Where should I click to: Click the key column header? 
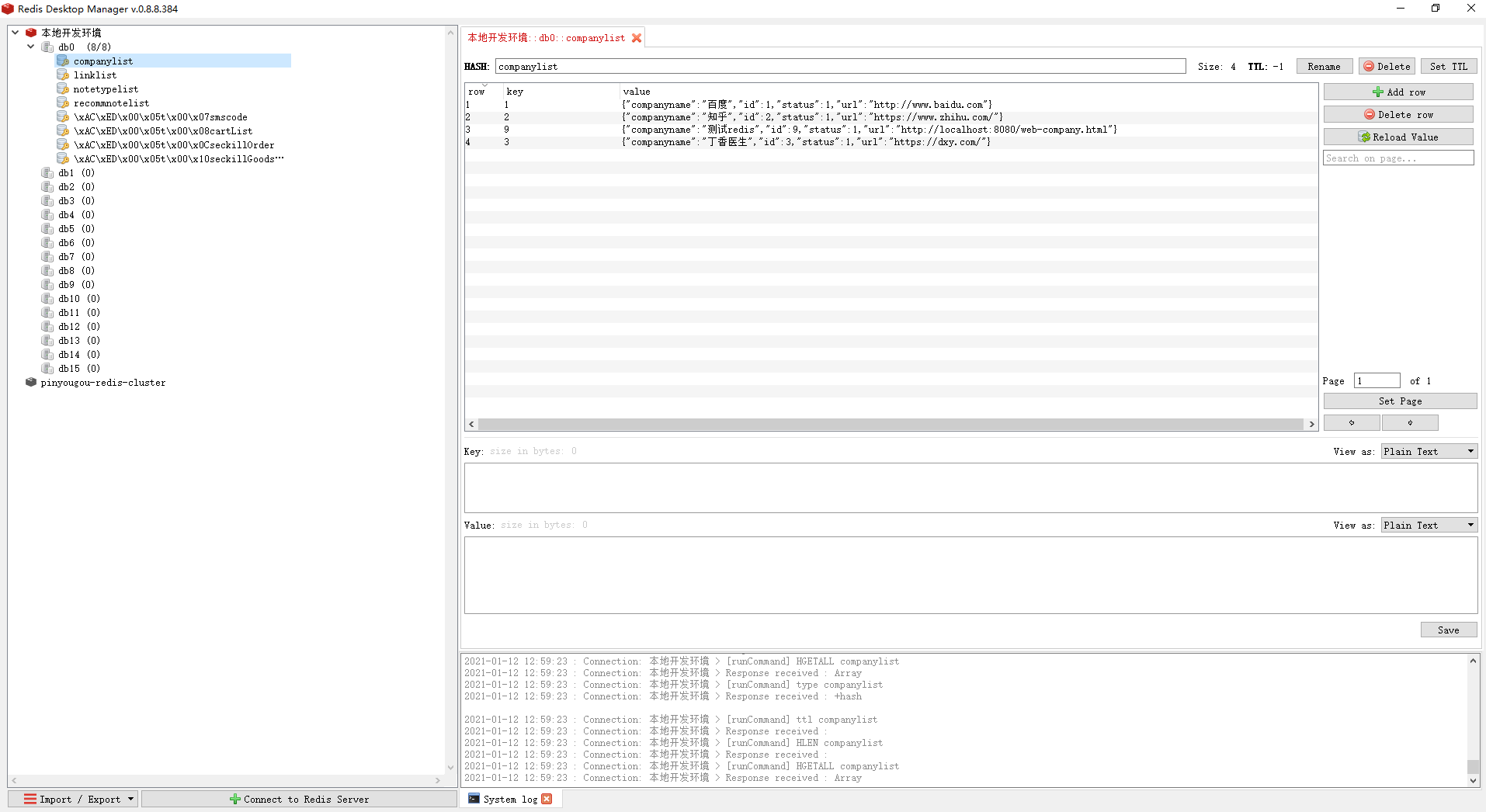561,92
